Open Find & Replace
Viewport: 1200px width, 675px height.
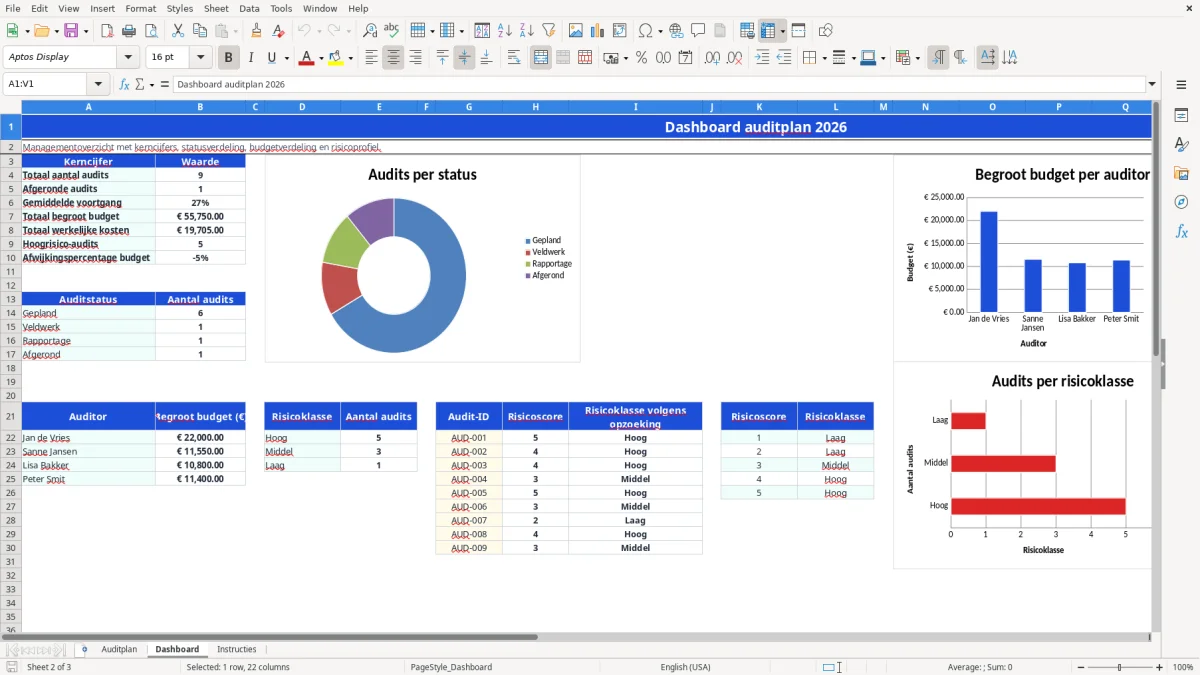pos(370,31)
